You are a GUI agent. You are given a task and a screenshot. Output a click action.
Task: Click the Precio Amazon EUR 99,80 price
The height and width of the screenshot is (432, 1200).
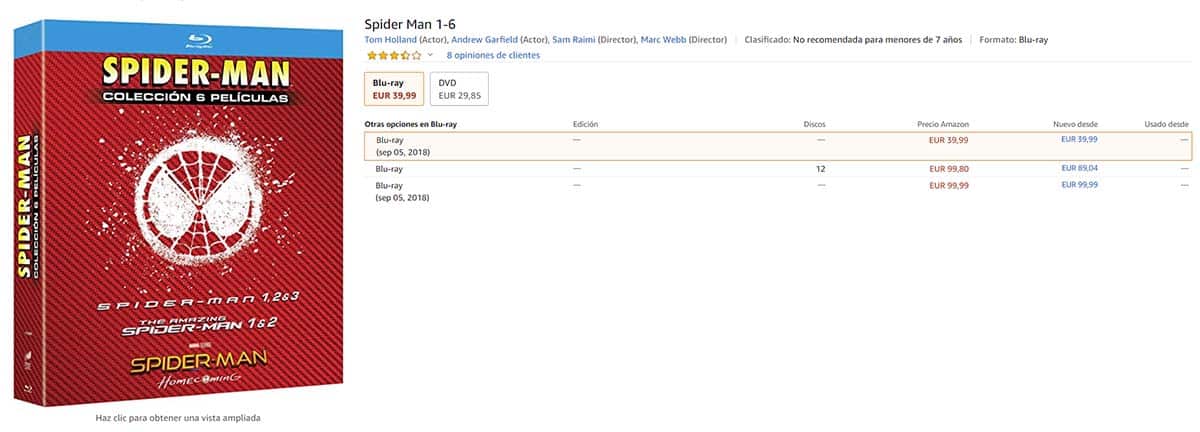pyautogui.click(x=948, y=169)
